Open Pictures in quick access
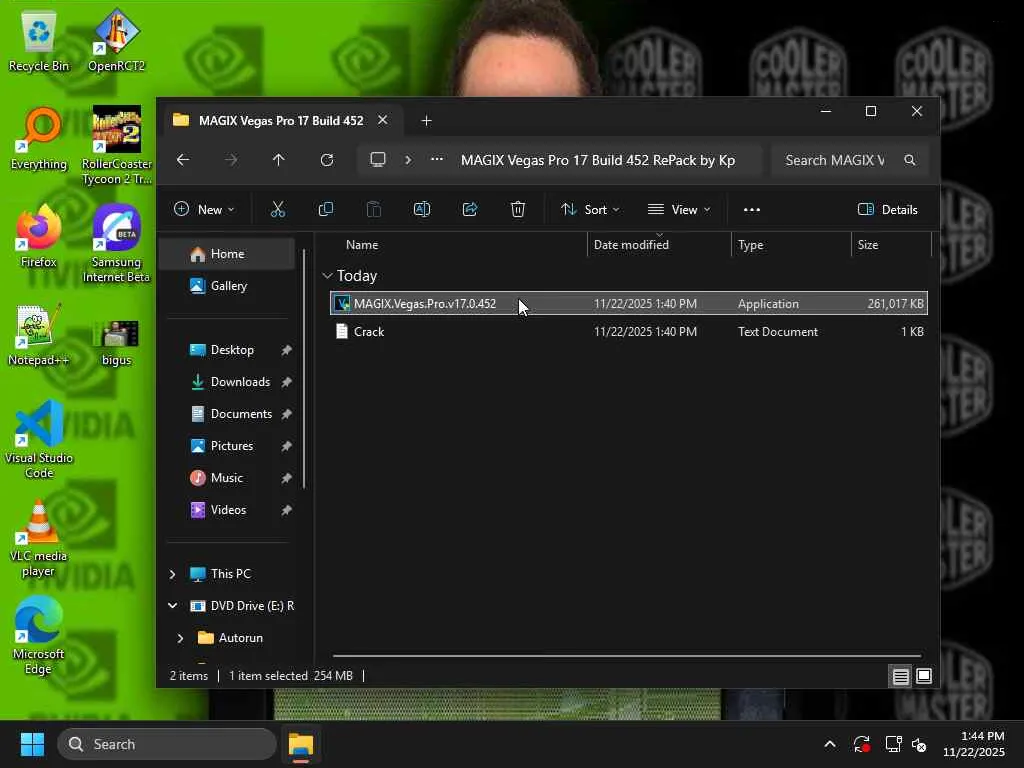Viewport: 1024px width, 768px height. tap(231, 446)
